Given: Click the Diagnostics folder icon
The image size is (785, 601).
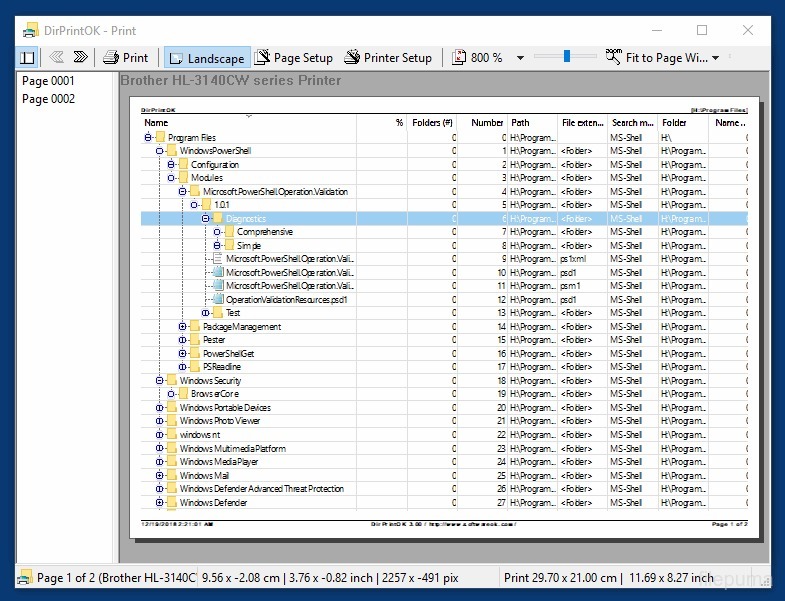Looking at the screenshot, I should 217,218.
